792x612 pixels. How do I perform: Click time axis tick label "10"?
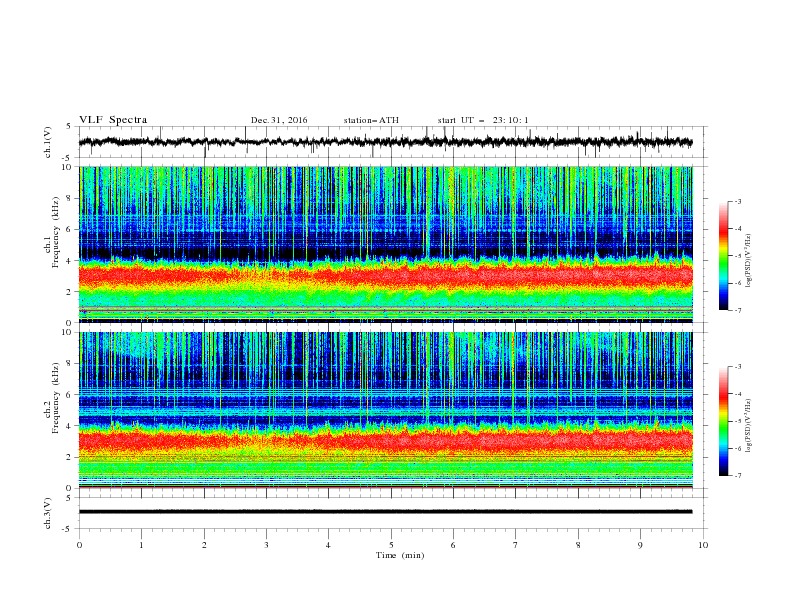(703, 545)
